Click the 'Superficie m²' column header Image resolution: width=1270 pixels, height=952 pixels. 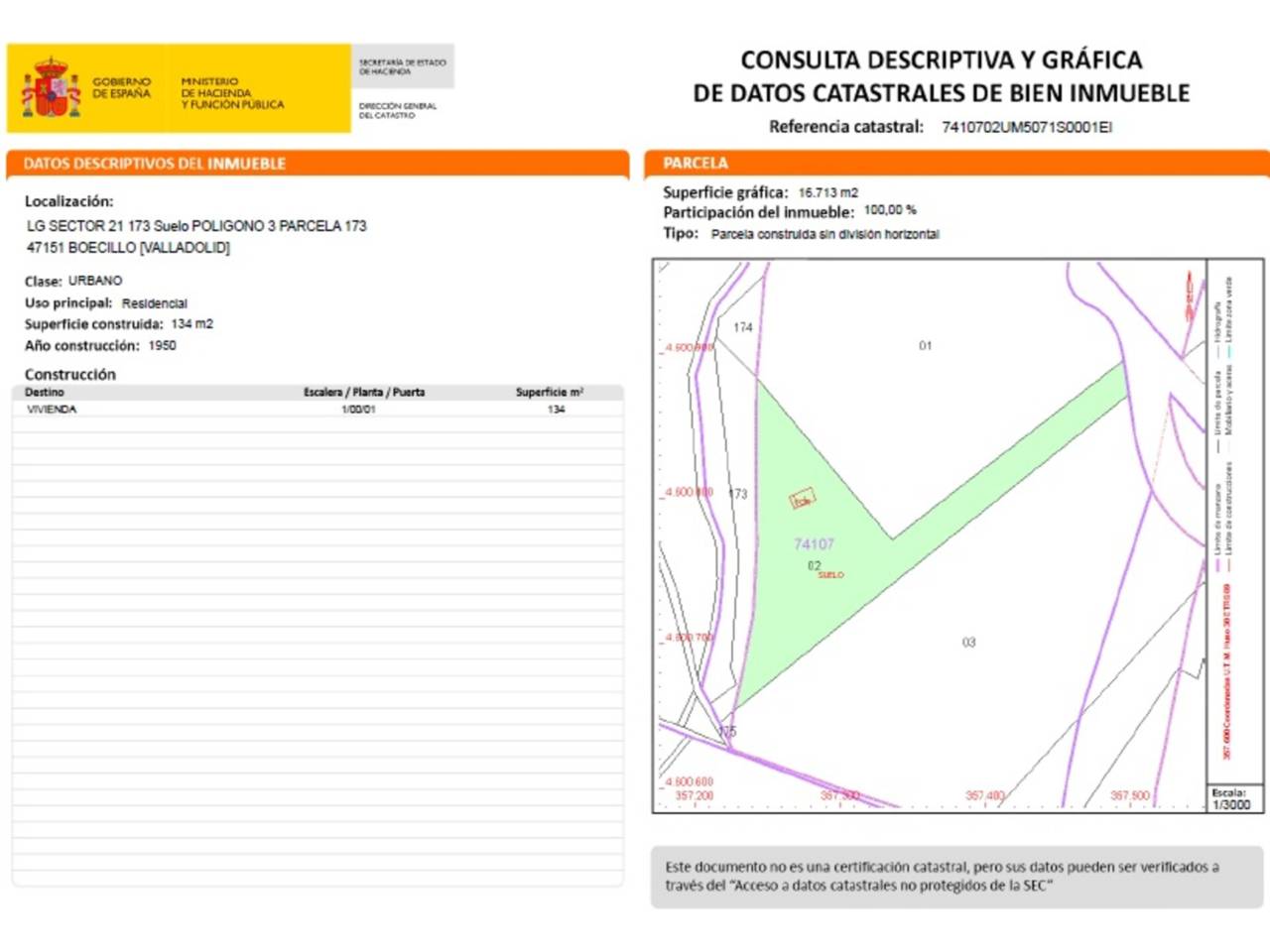click(550, 393)
